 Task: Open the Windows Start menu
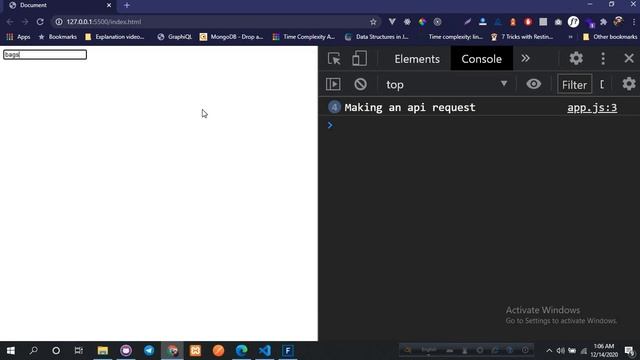click(11, 351)
